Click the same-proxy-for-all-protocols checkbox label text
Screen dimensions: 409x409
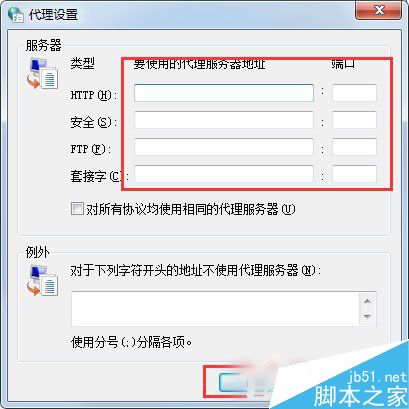(x=191, y=209)
